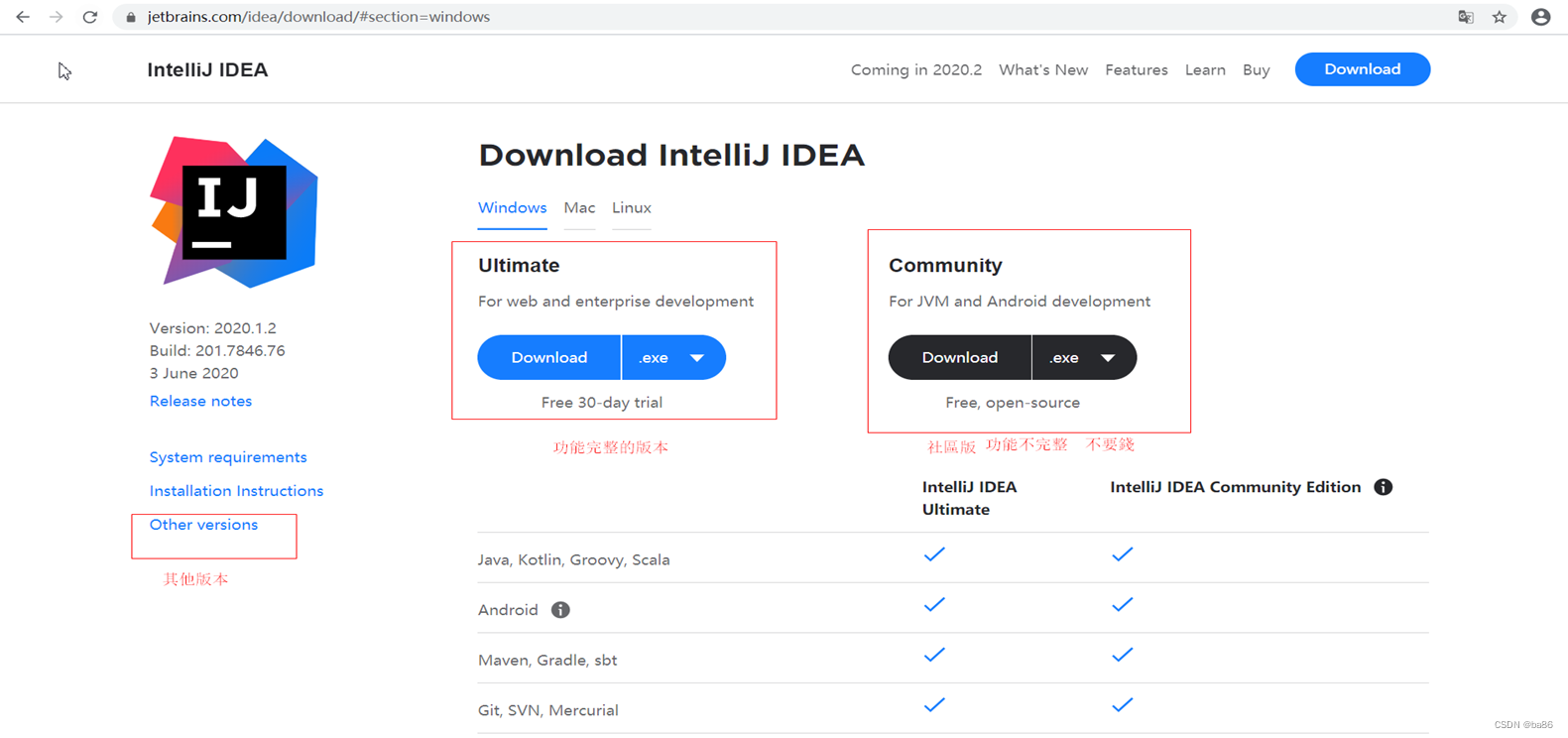Image resolution: width=1568 pixels, height=738 pixels.
Task: Click the '3 June 2020' date text
Action: tap(194, 374)
